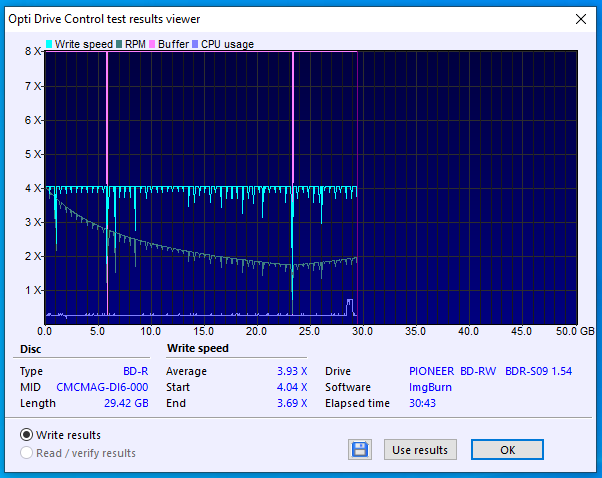This screenshot has width=602, height=478.
Task: Click the disc type value BD-R
Action: click(x=136, y=371)
